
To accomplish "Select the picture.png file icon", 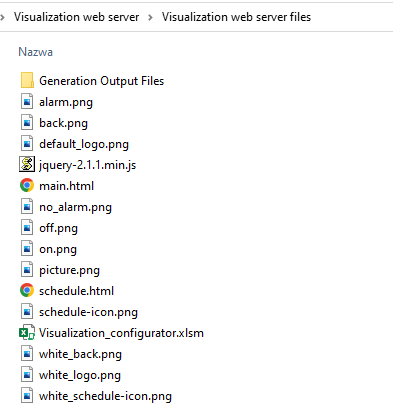I will pos(27,270).
